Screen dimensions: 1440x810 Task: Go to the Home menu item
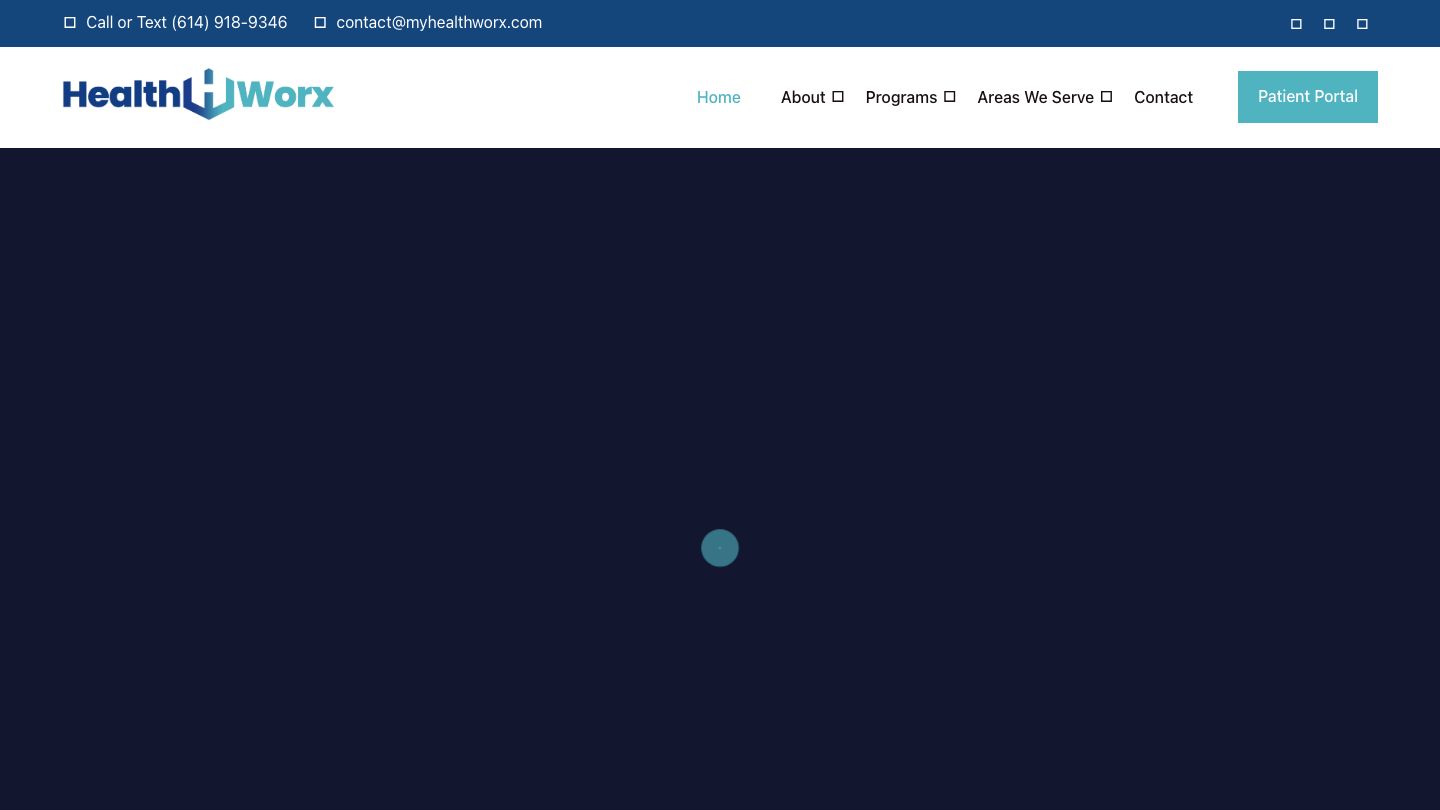coord(718,97)
